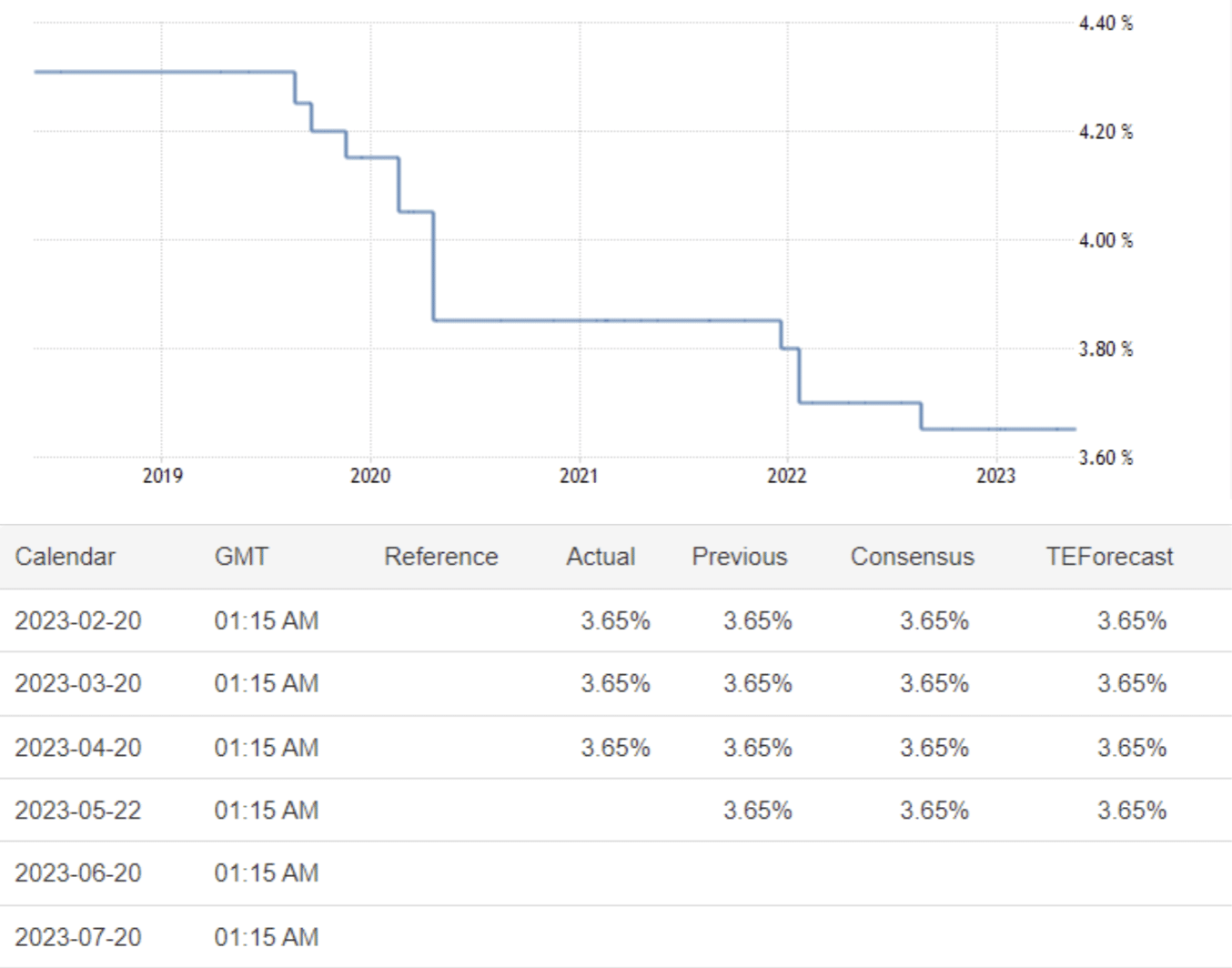Click the Calendar column header
This screenshot has width=1232, height=968.
[x=66, y=557]
